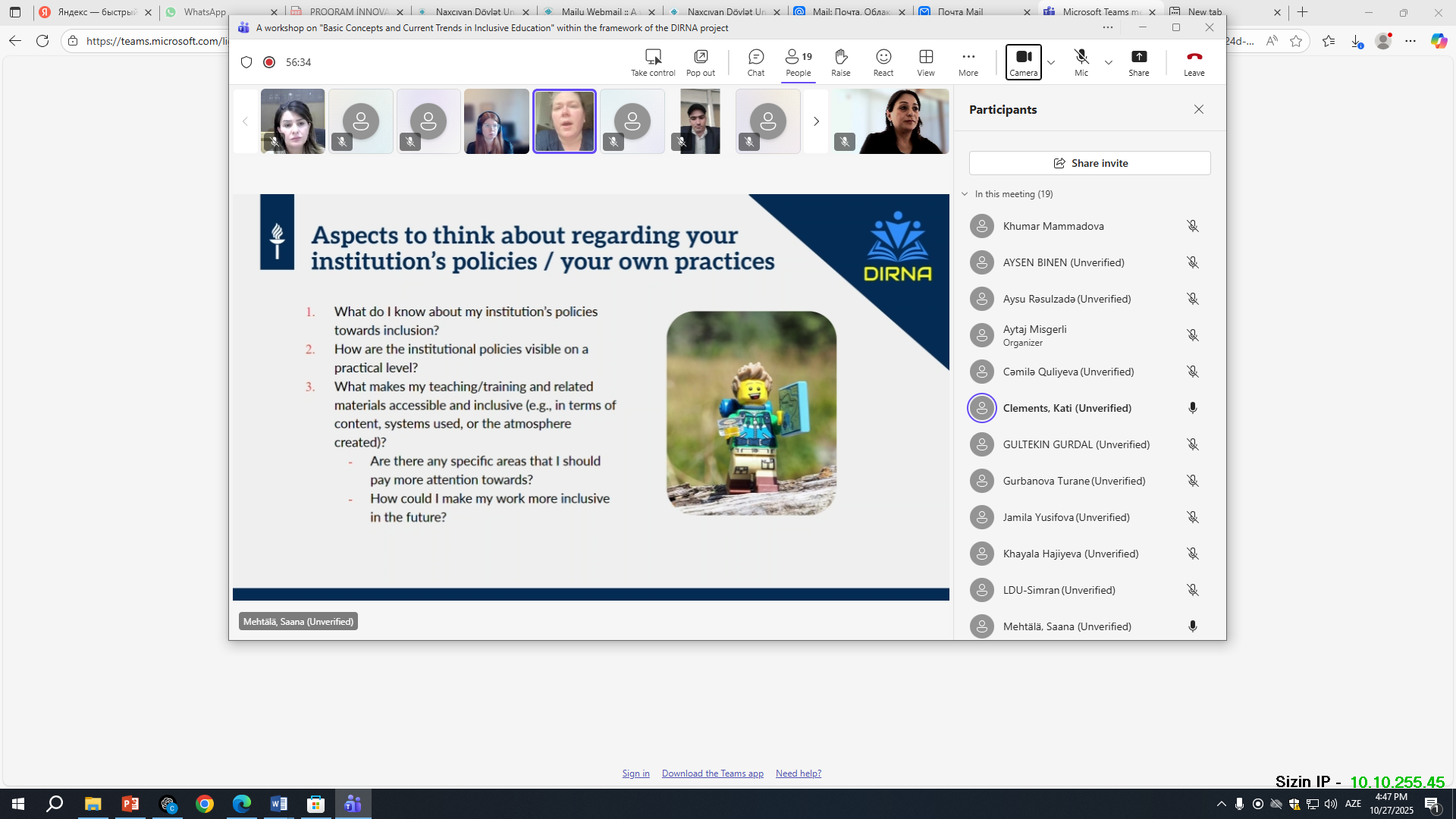Image resolution: width=1456 pixels, height=819 pixels.
Task: Toggle the Camera off
Action: click(x=1023, y=62)
